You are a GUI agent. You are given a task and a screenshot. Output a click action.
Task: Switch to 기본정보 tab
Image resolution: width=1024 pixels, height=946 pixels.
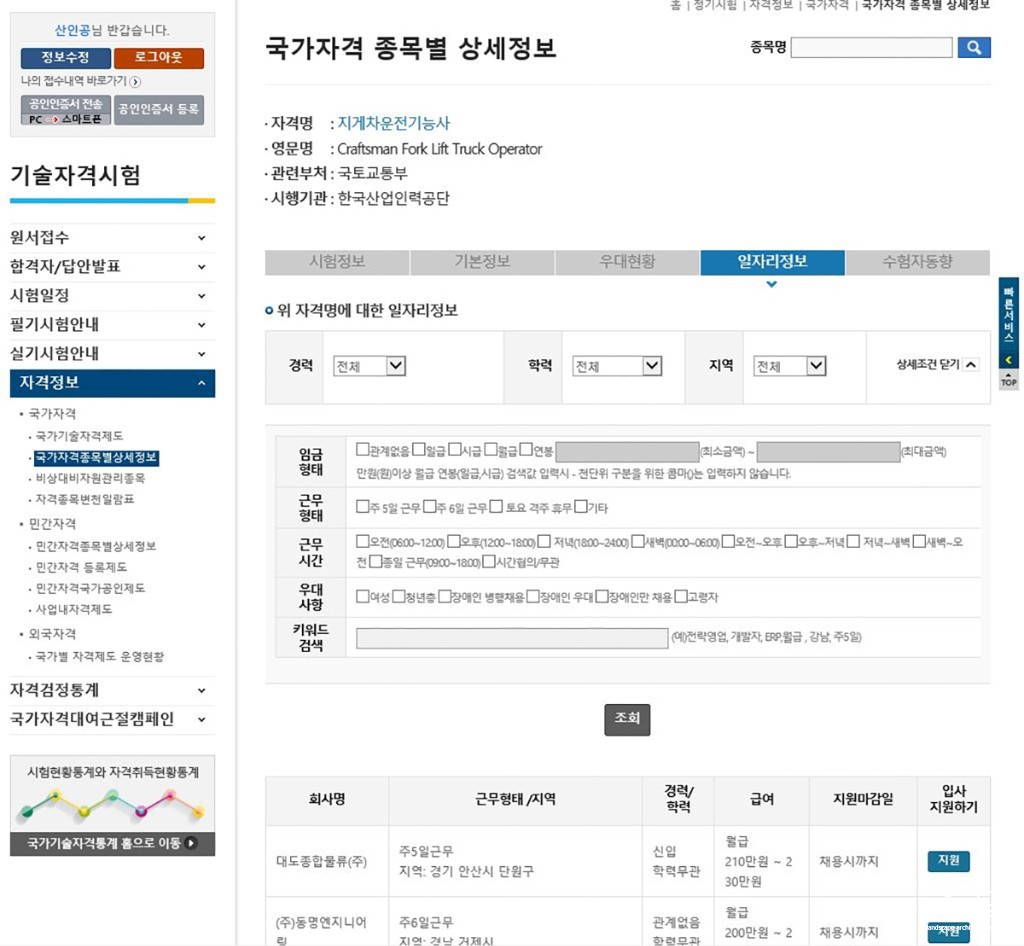pyautogui.click(x=482, y=262)
